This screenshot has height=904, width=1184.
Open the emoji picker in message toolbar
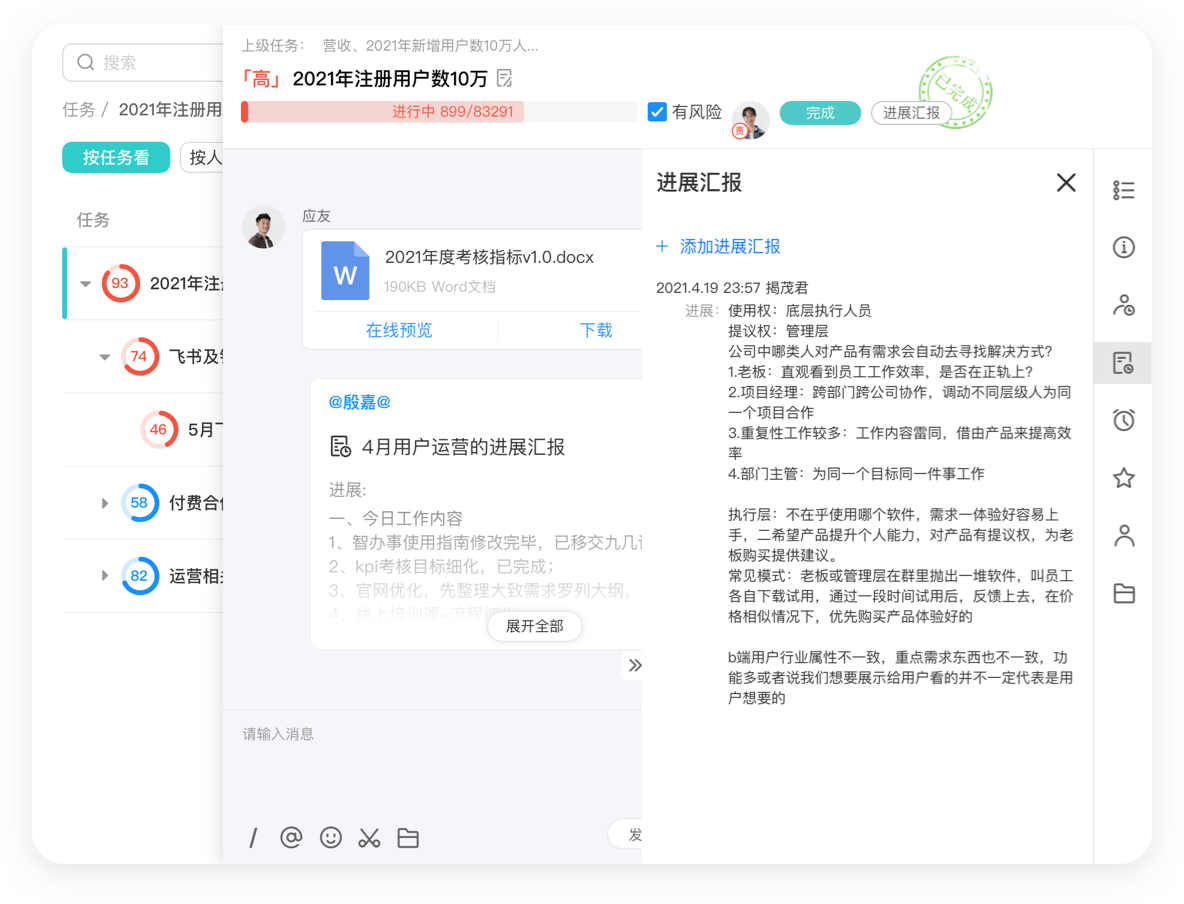coord(331,837)
